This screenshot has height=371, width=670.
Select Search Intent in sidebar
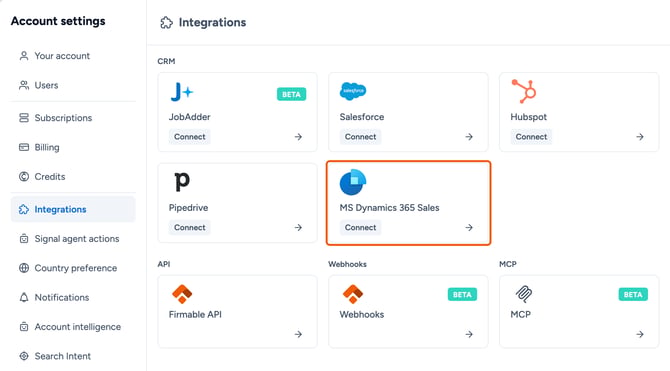click(73, 356)
